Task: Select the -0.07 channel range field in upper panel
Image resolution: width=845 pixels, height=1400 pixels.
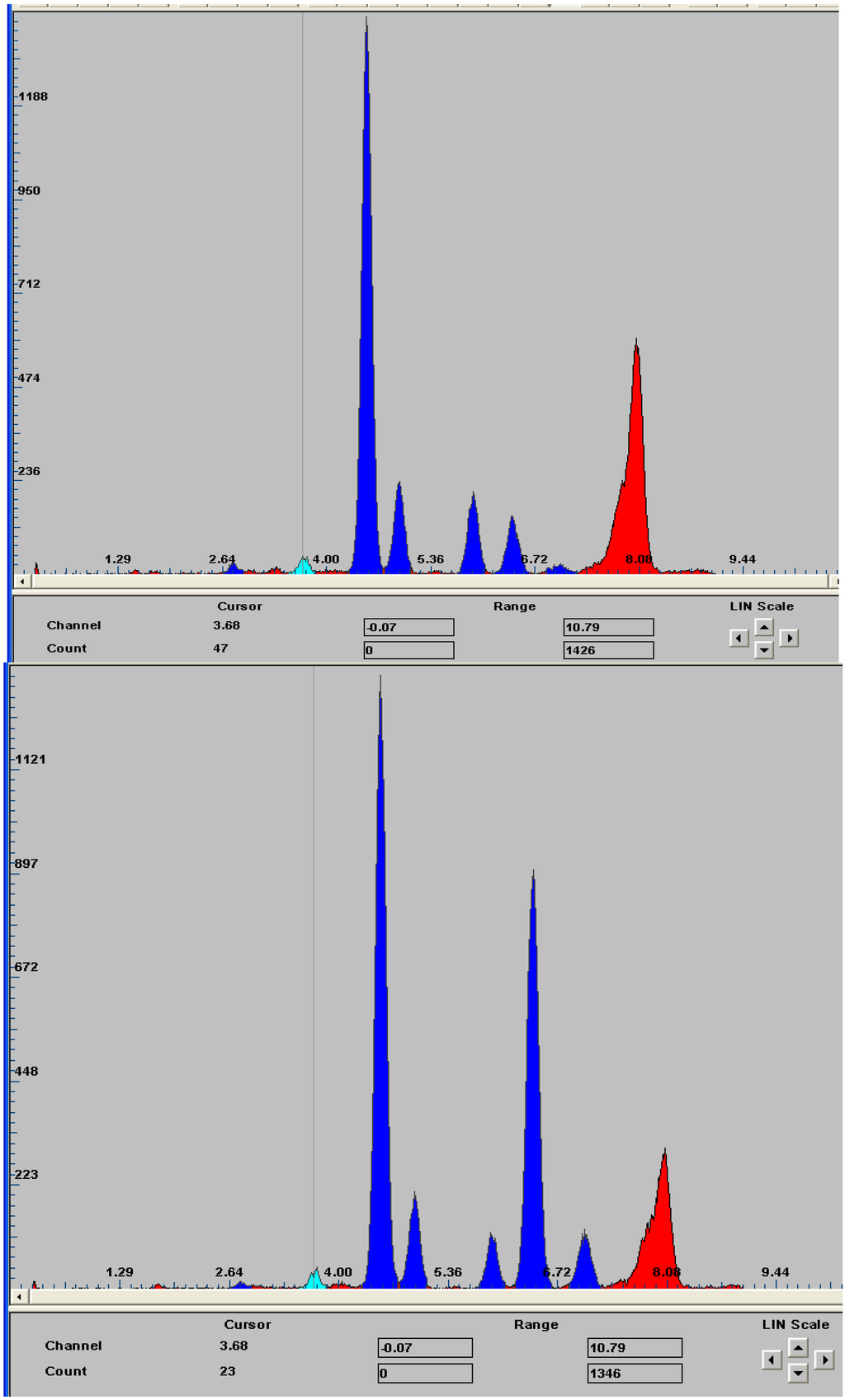Action: click(x=408, y=628)
